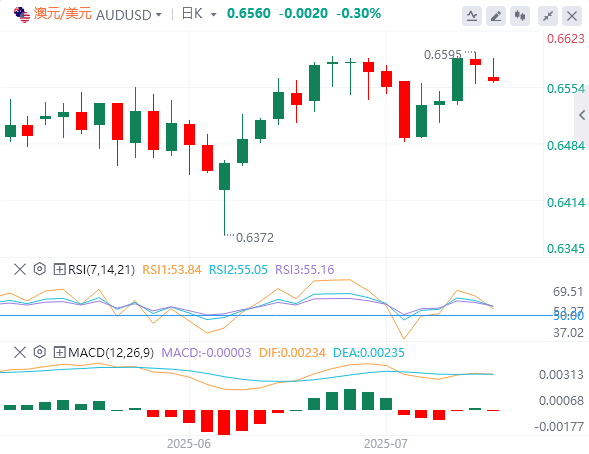Click the 0.6484 price axis label
589x454 pixels.
tap(566, 145)
